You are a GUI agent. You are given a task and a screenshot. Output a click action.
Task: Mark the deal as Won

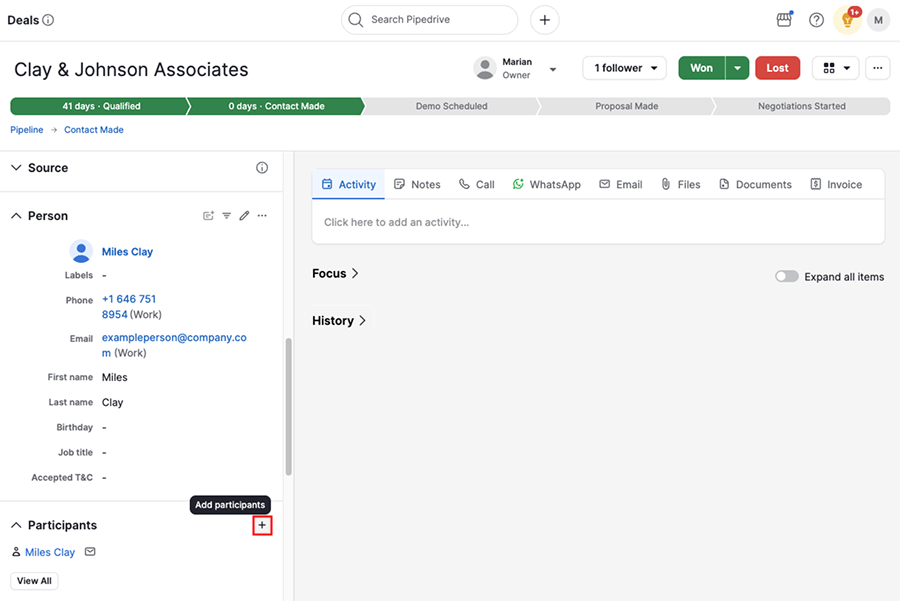pos(701,68)
